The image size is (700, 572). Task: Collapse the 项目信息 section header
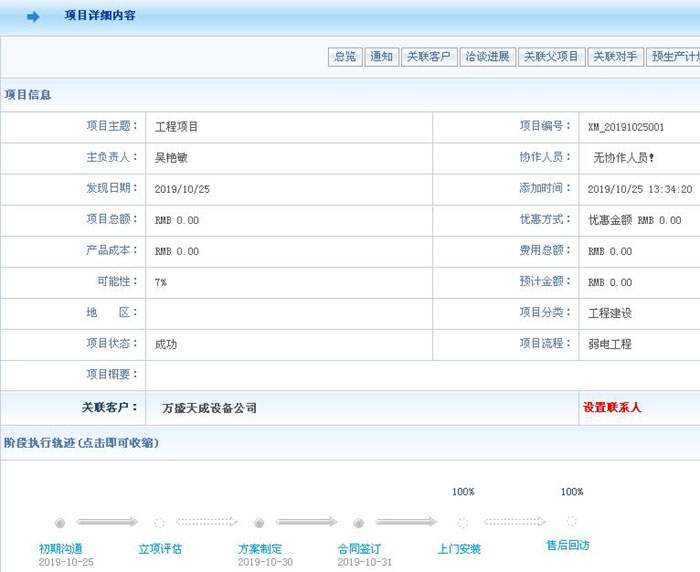[x=28, y=95]
